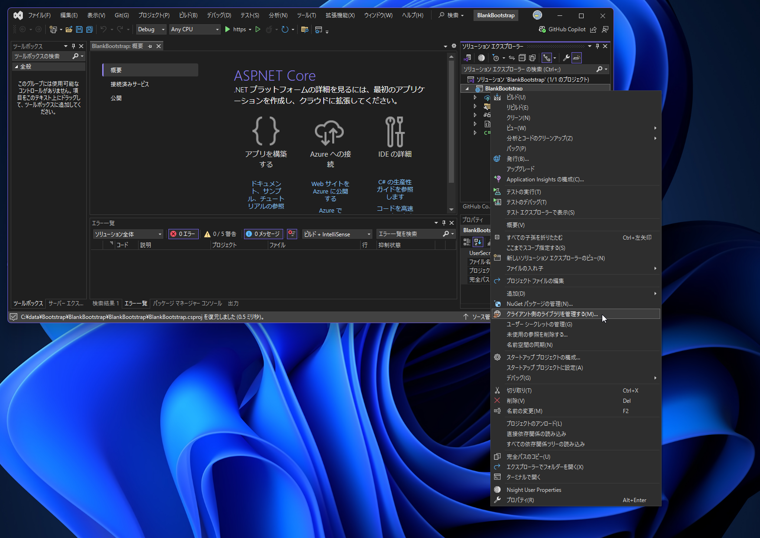
Task: Click Solution Explorer show all files icon
Action: click(532, 58)
